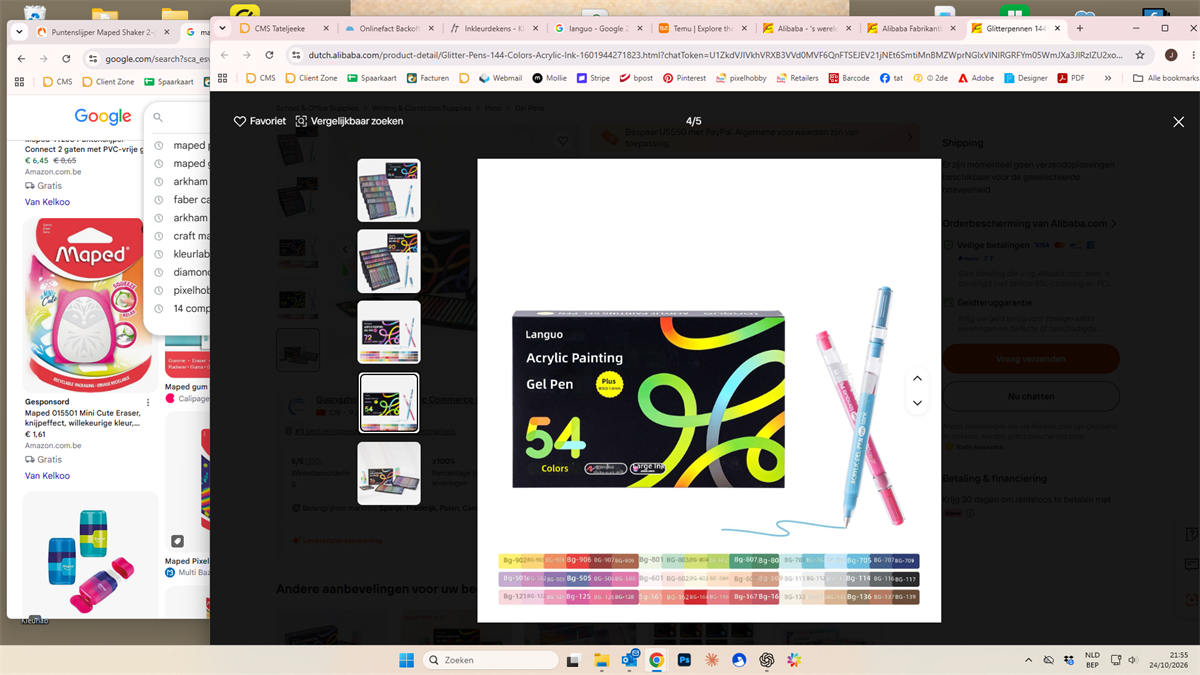Screen dimensions: 1200x675
Task: Show more bookmarks with the double chevron
Action: [1107, 78]
